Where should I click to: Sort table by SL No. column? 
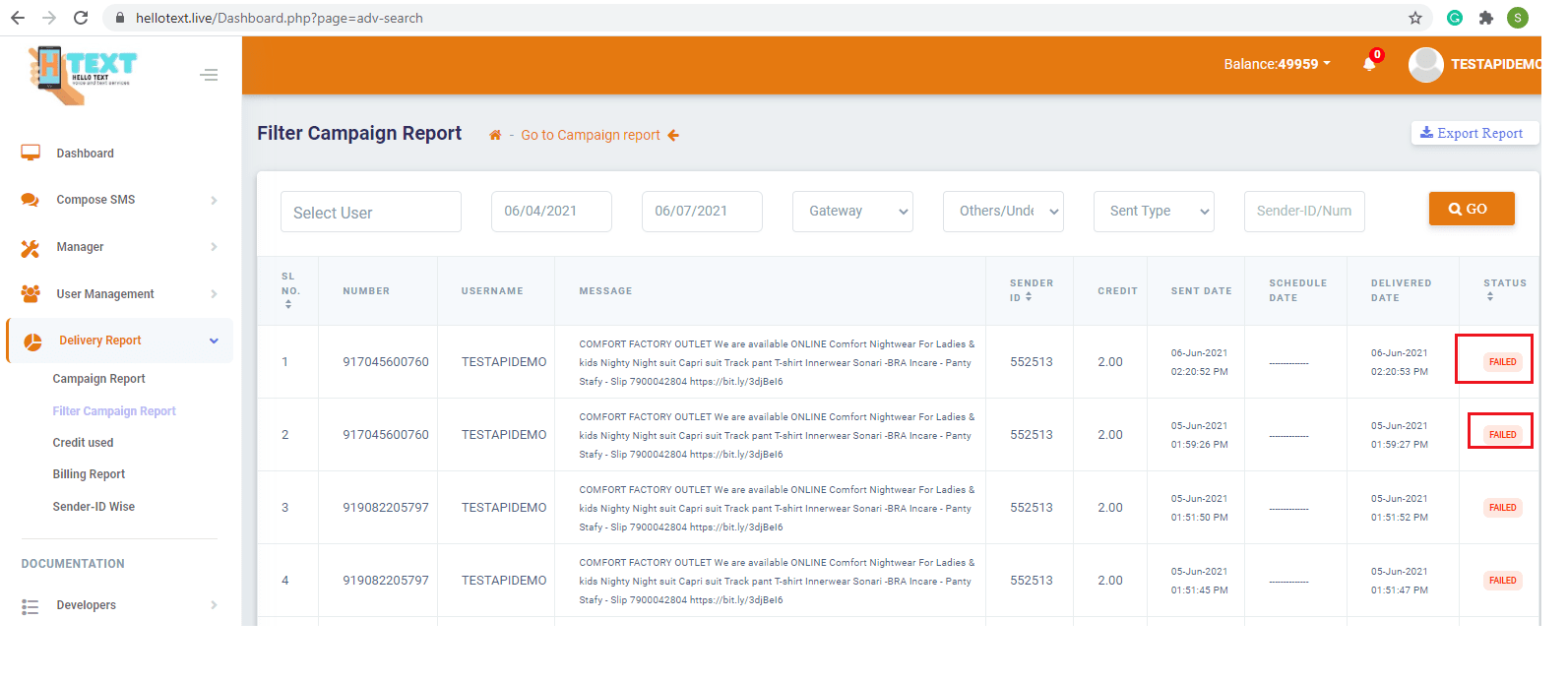tap(288, 305)
